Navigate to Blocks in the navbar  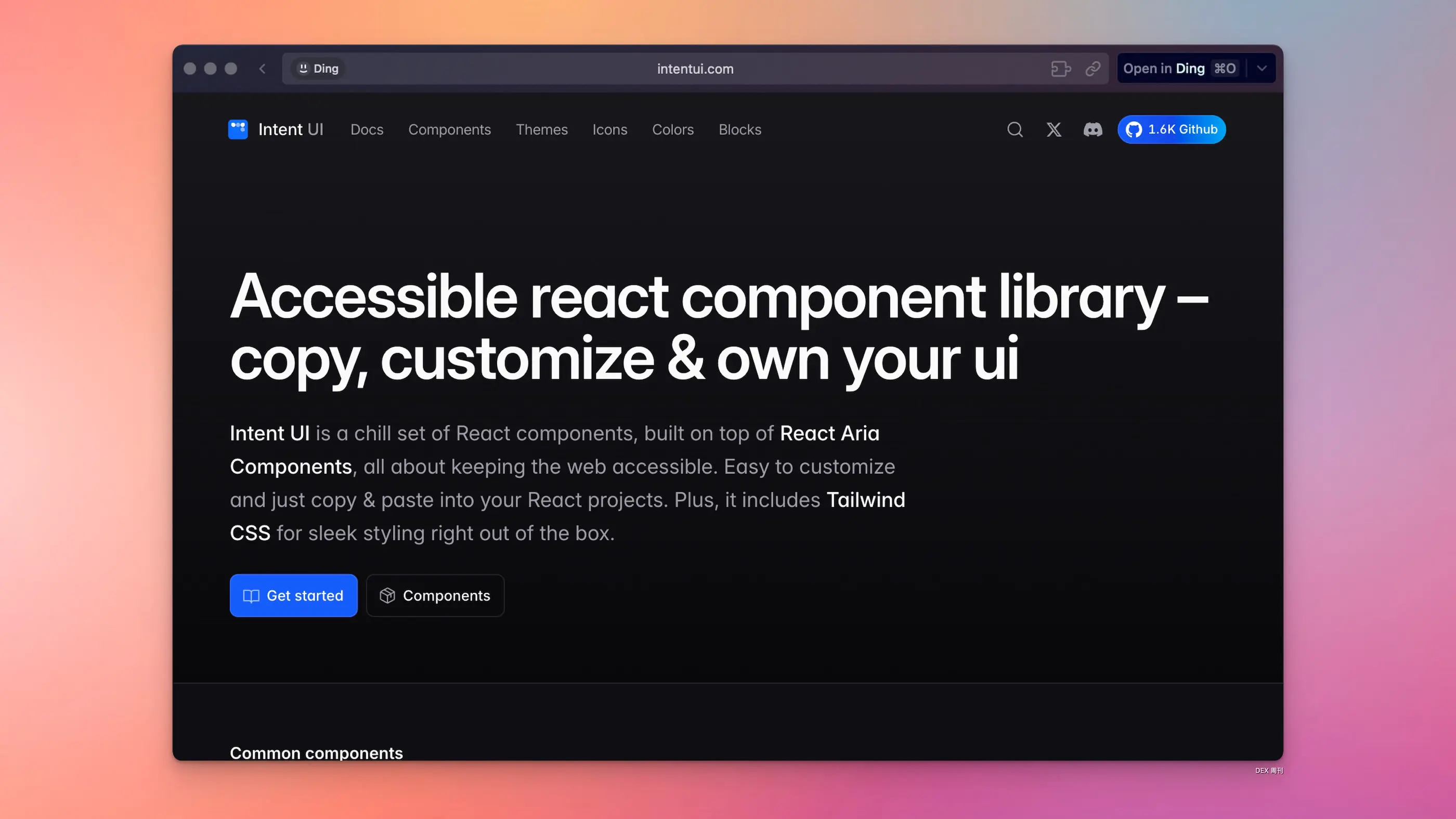[739, 129]
